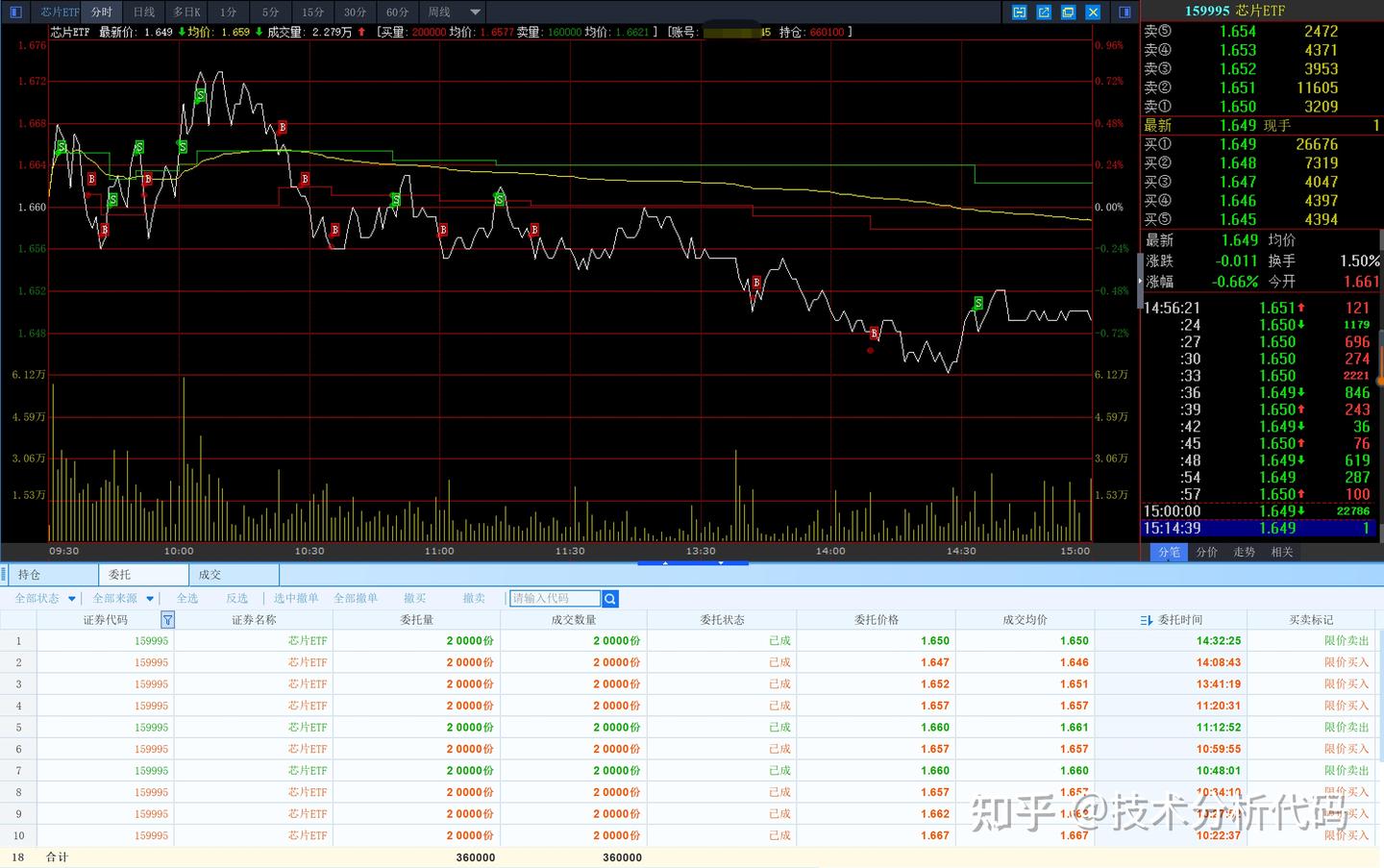The width and height of the screenshot is (1384, 868).
Task: Click the 全选 select-all button
Action: [x=187, y=598]
